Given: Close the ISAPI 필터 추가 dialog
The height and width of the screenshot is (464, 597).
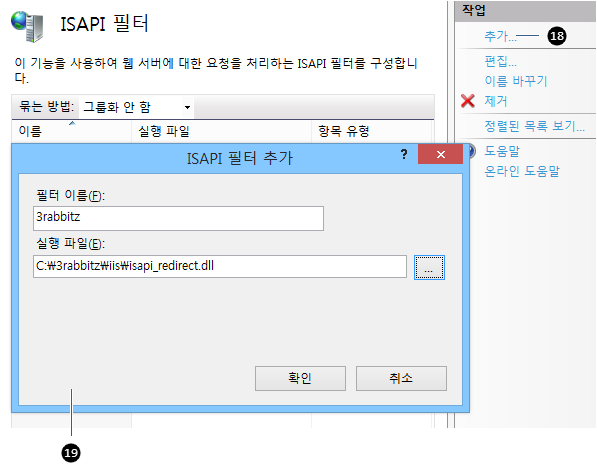Looking at the screenshot, I should (441, 154).
